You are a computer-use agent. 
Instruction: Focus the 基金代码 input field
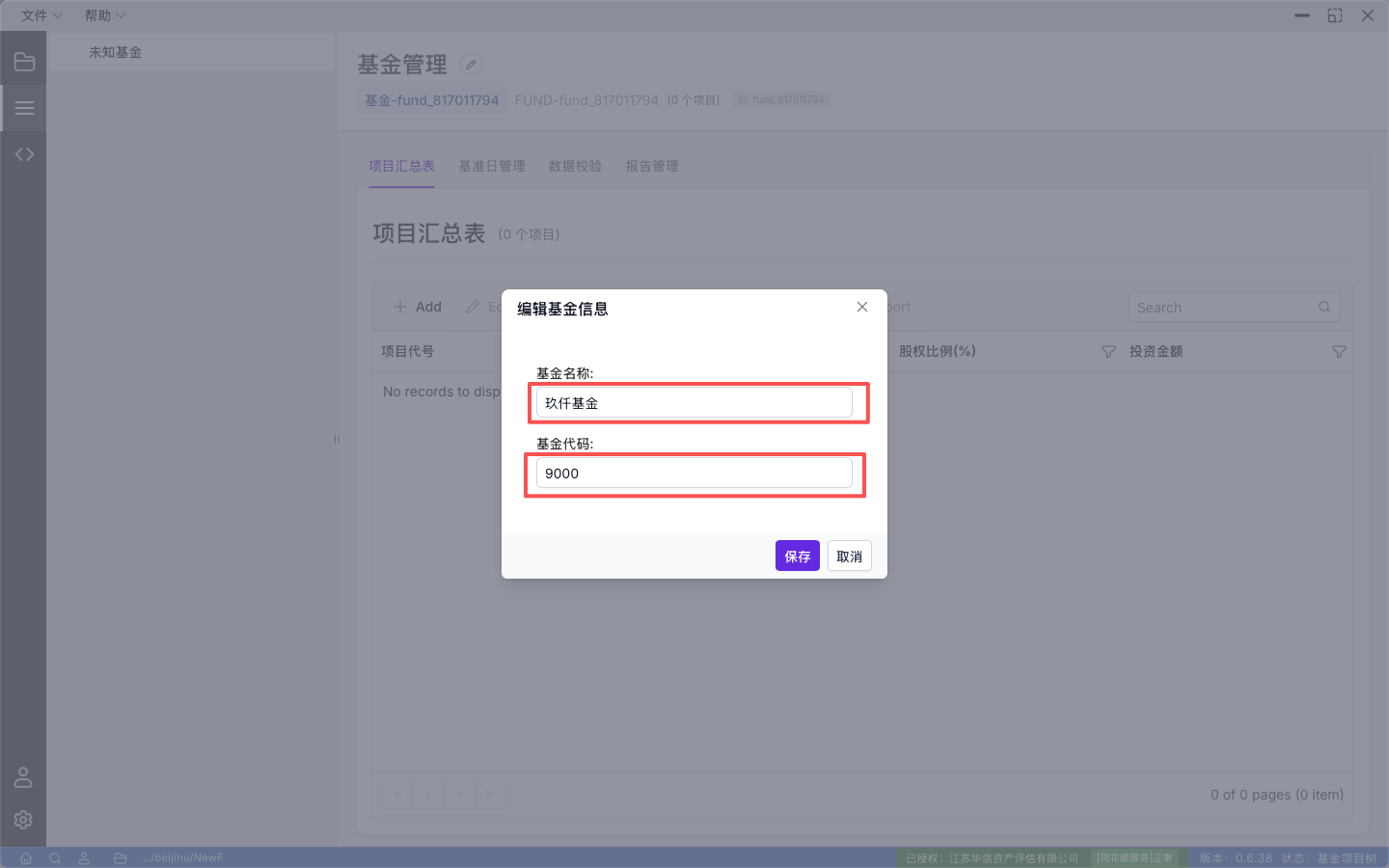[694, 474]
